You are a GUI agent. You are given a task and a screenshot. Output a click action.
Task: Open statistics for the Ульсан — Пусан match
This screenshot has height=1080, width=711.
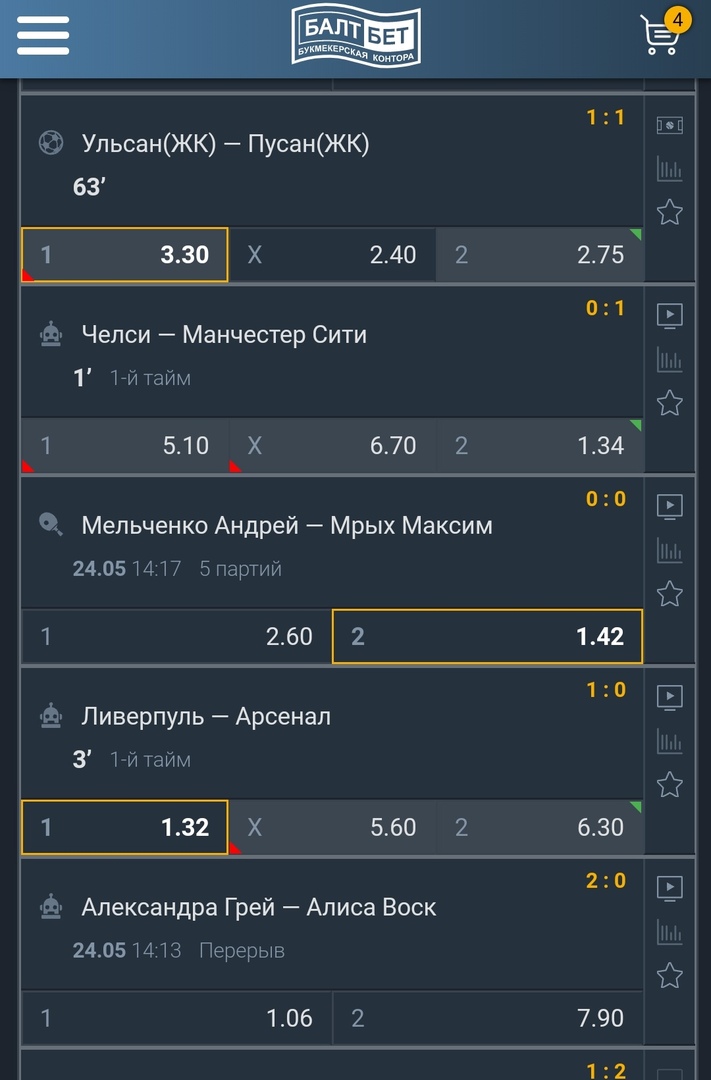670,168
